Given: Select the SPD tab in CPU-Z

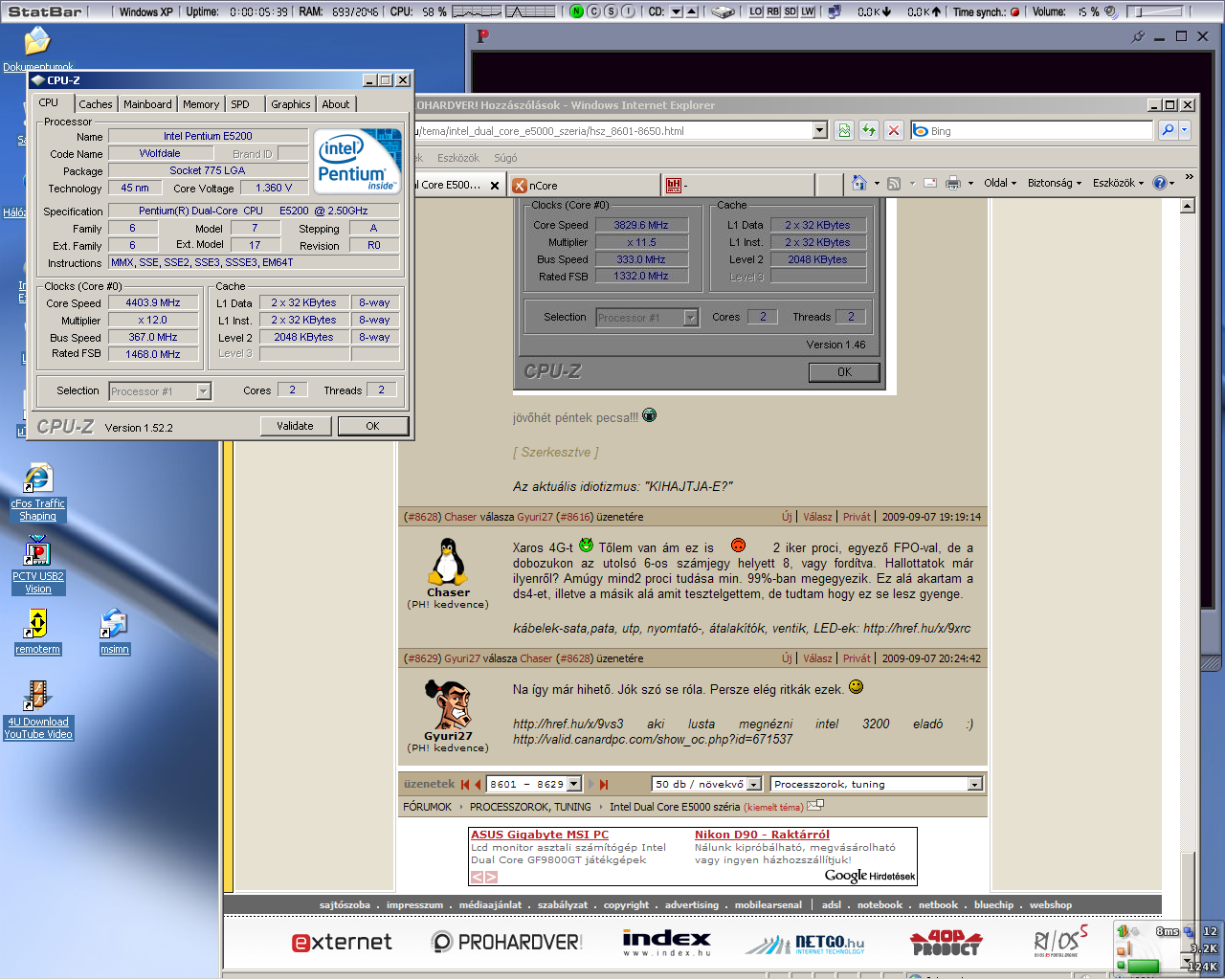Looking at the screenshot, I should tap(240, 104).
